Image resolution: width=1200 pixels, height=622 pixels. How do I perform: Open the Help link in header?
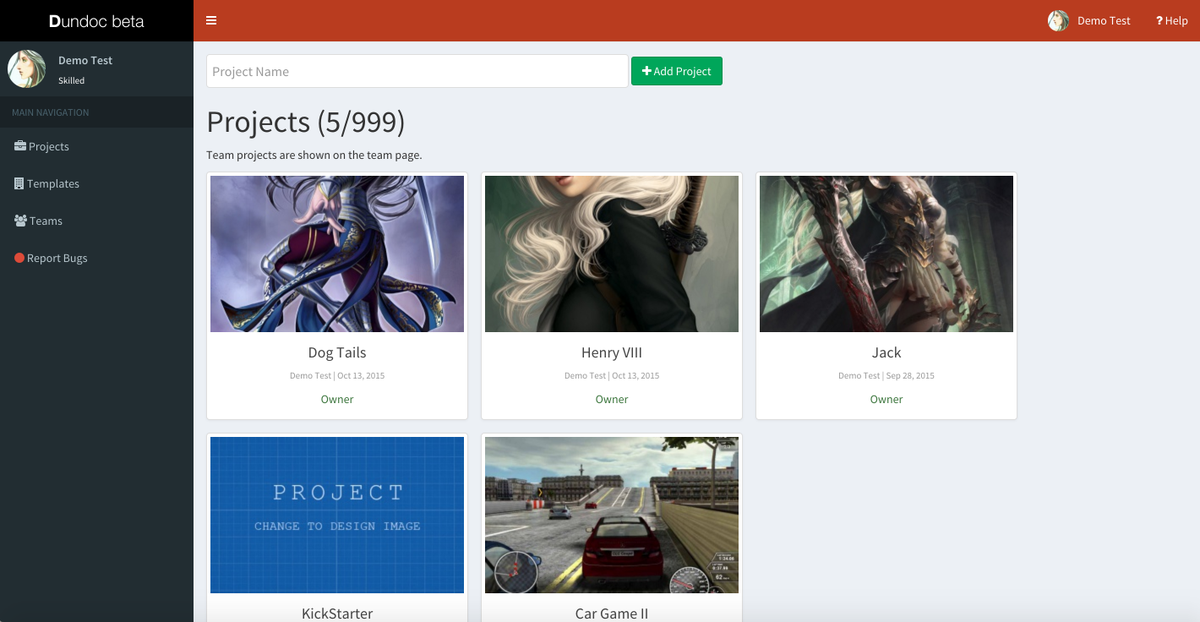[1171, 20]
